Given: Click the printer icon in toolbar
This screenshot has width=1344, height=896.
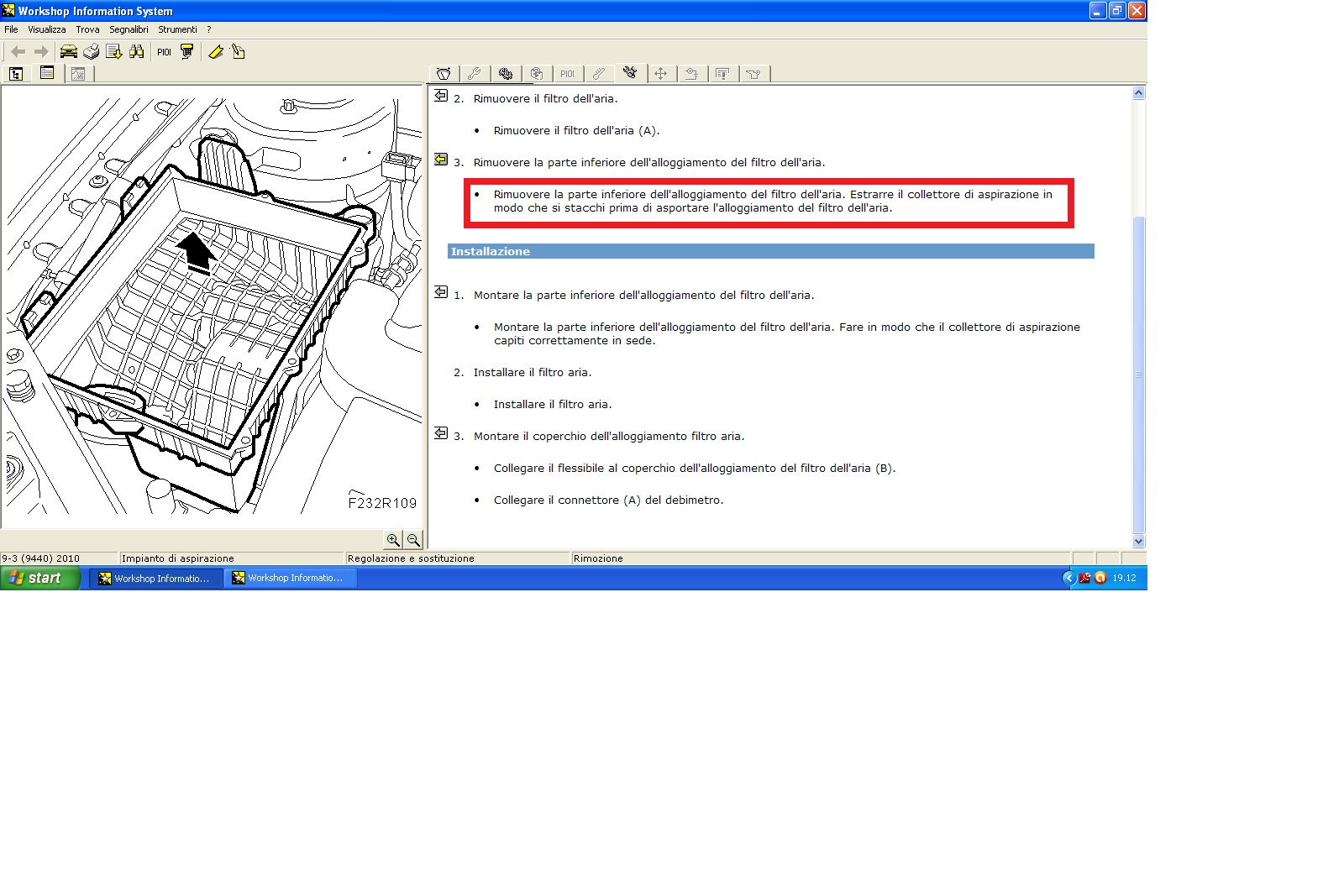Looking at the screenshot, I should click(92, 52).
